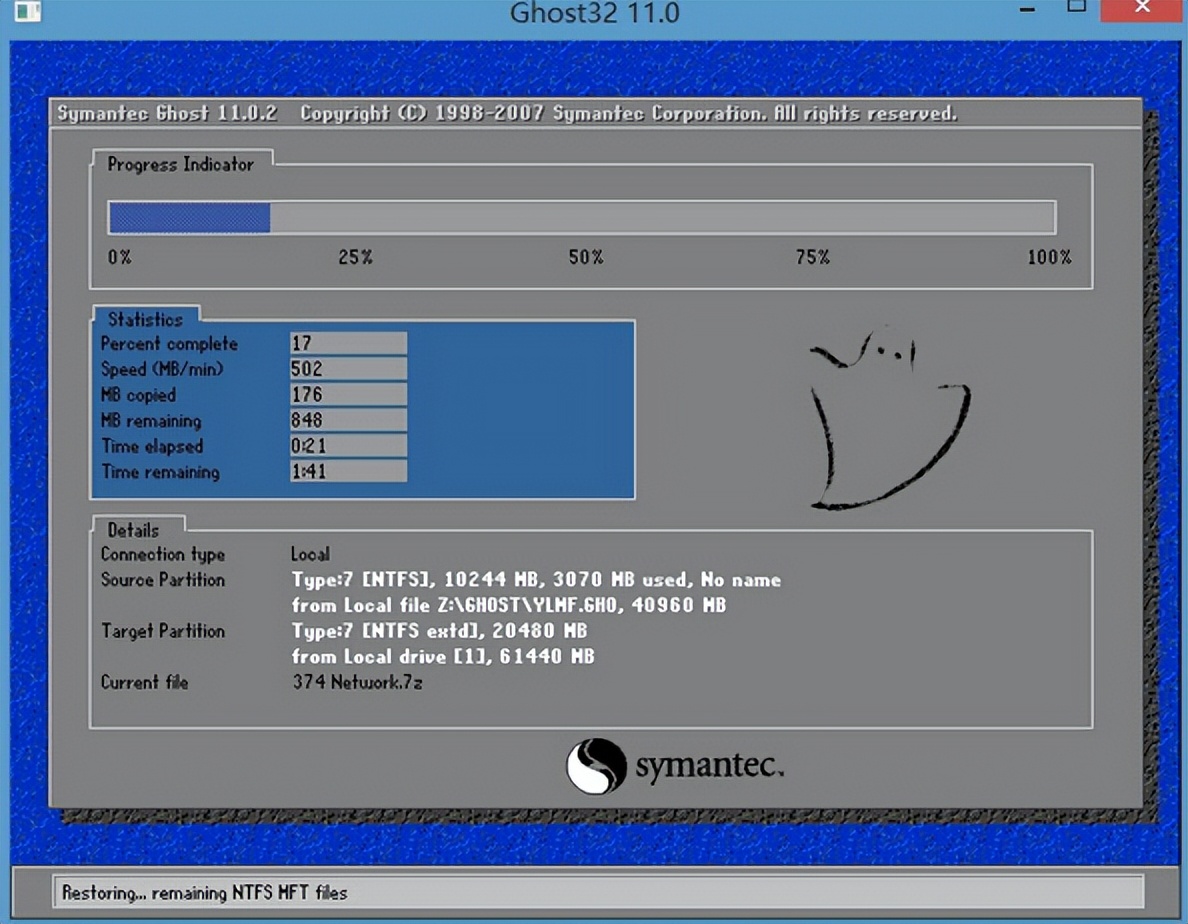
Task: Click the Connection type Local entry
Action: [x=310, y=554]
